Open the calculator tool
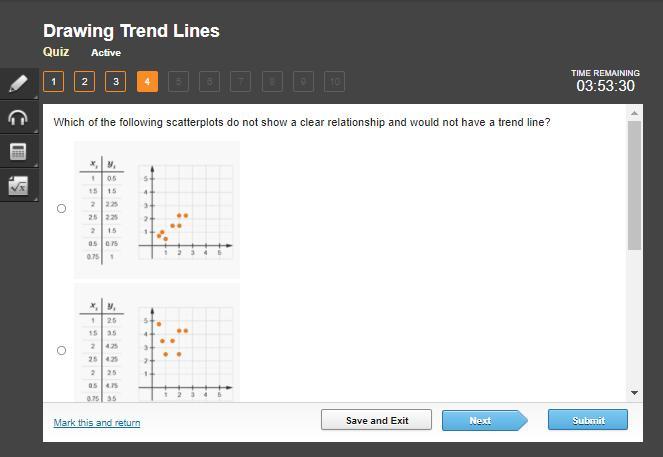 pyautogui.click(x=18, y=151)
